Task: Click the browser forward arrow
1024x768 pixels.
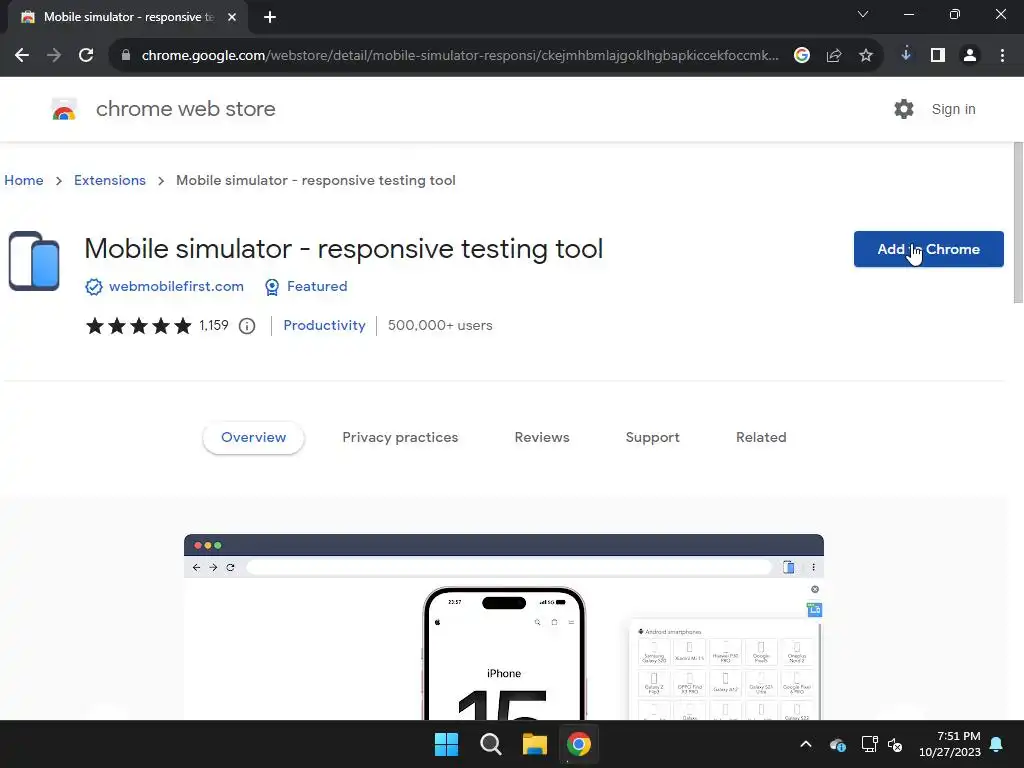Action: pos(54,56)
